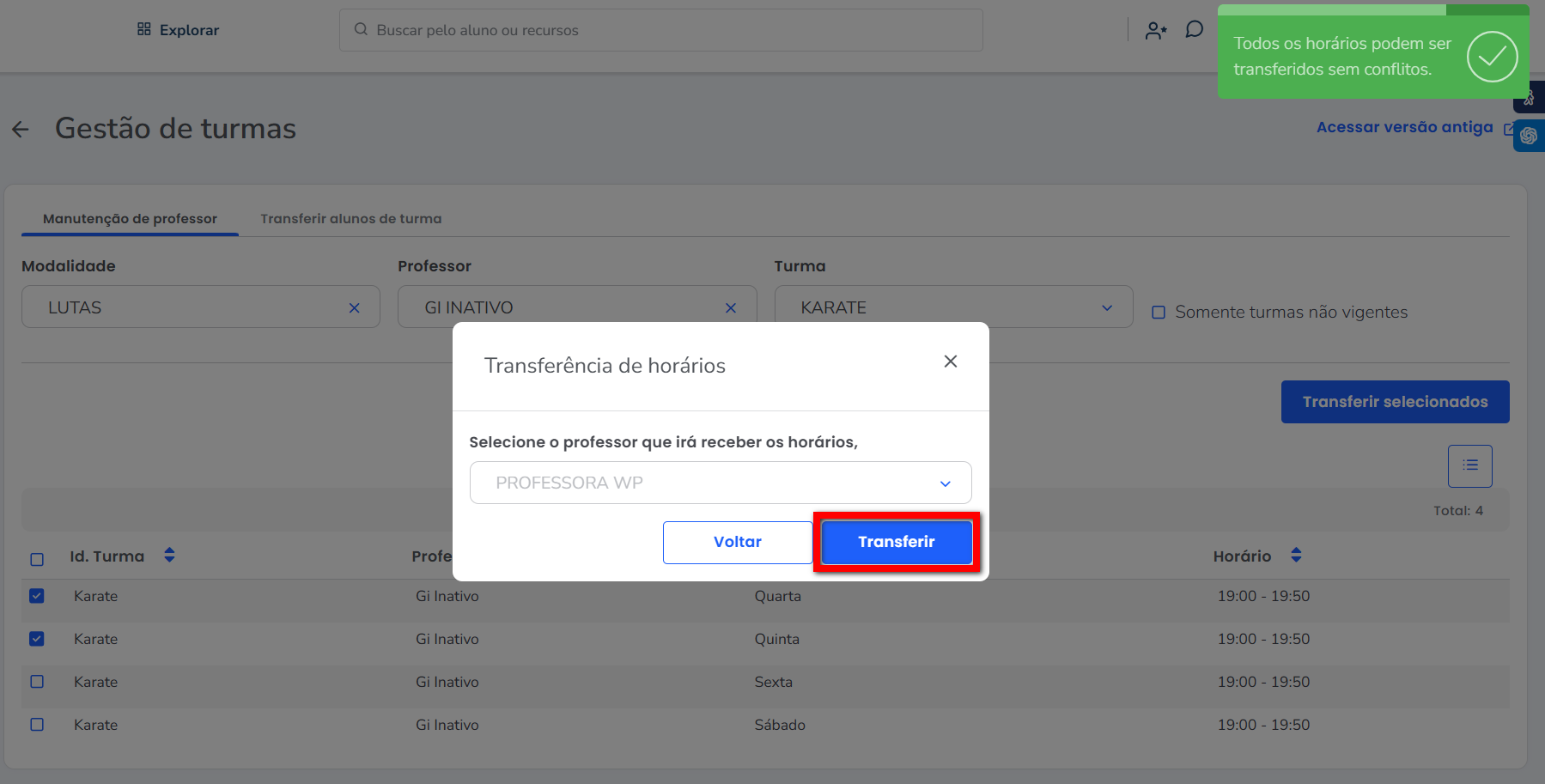
Task: Click the list view icon button
Action: pyautogui.click(x=1469, y=465)
